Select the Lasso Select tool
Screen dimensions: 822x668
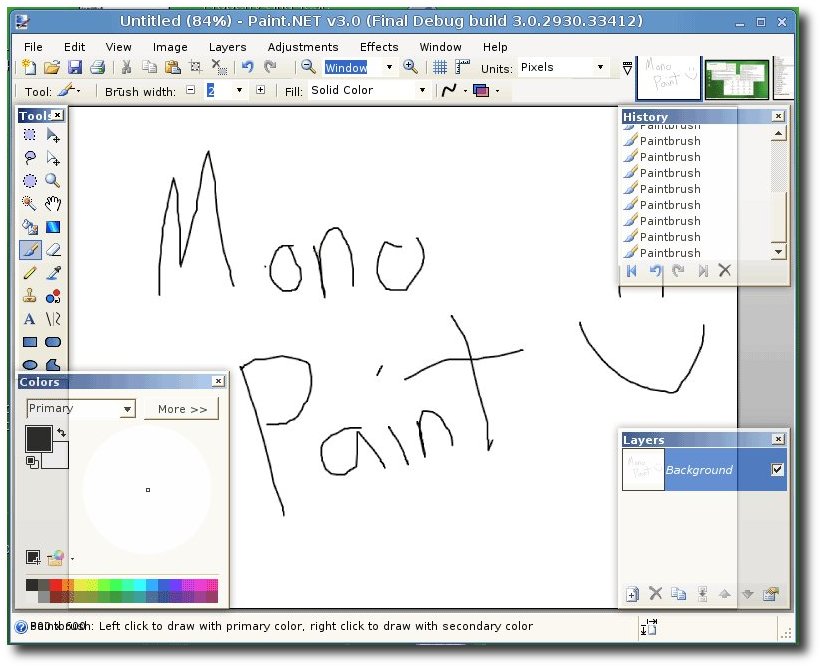click(30, 158)
